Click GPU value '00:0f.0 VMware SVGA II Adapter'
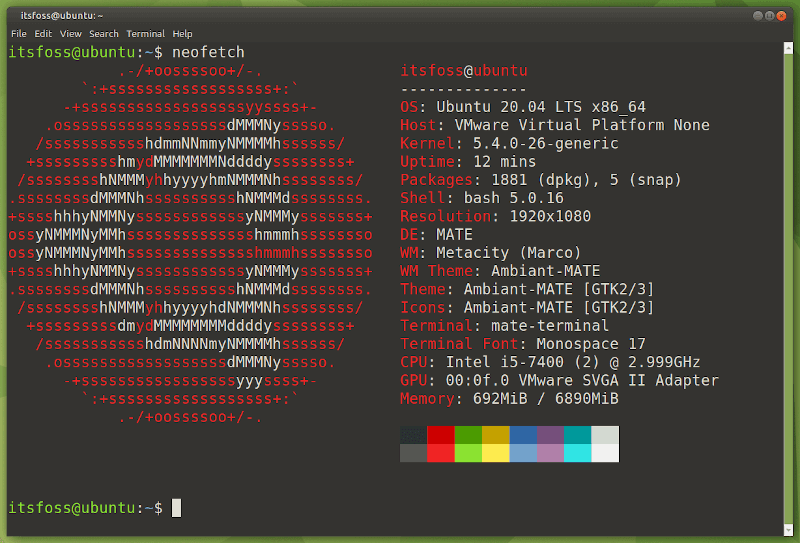Screen dimensions: 800x543 pos(582,380)
